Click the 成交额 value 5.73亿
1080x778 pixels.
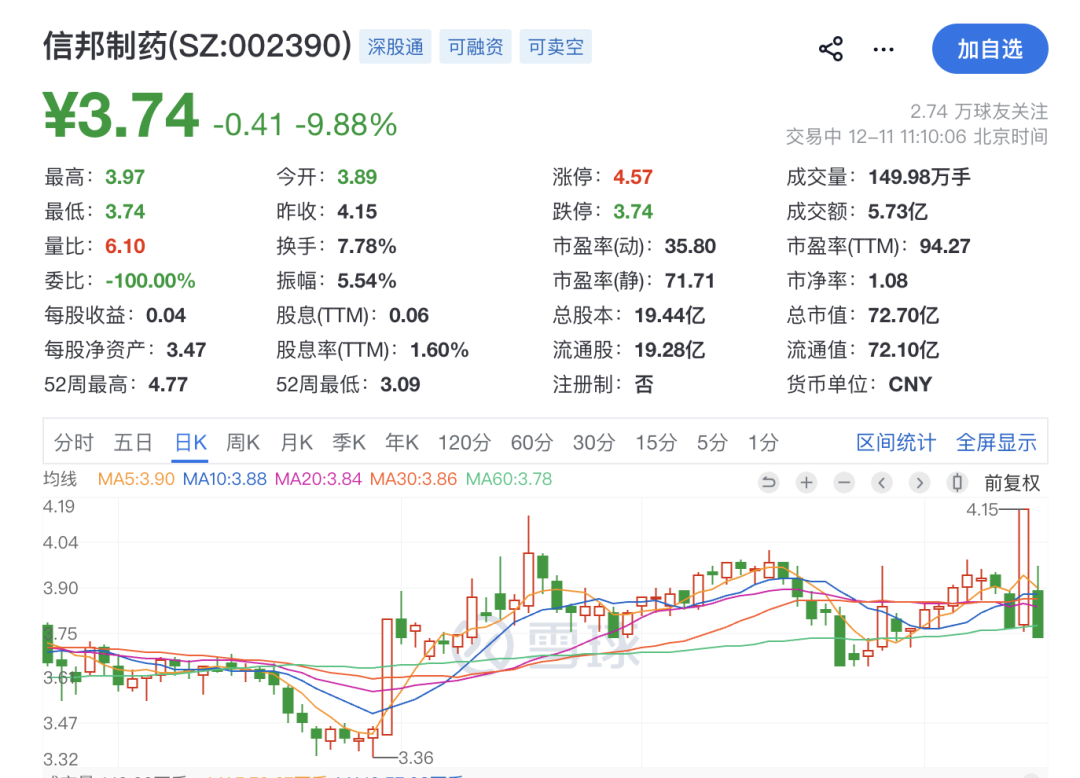897,211
